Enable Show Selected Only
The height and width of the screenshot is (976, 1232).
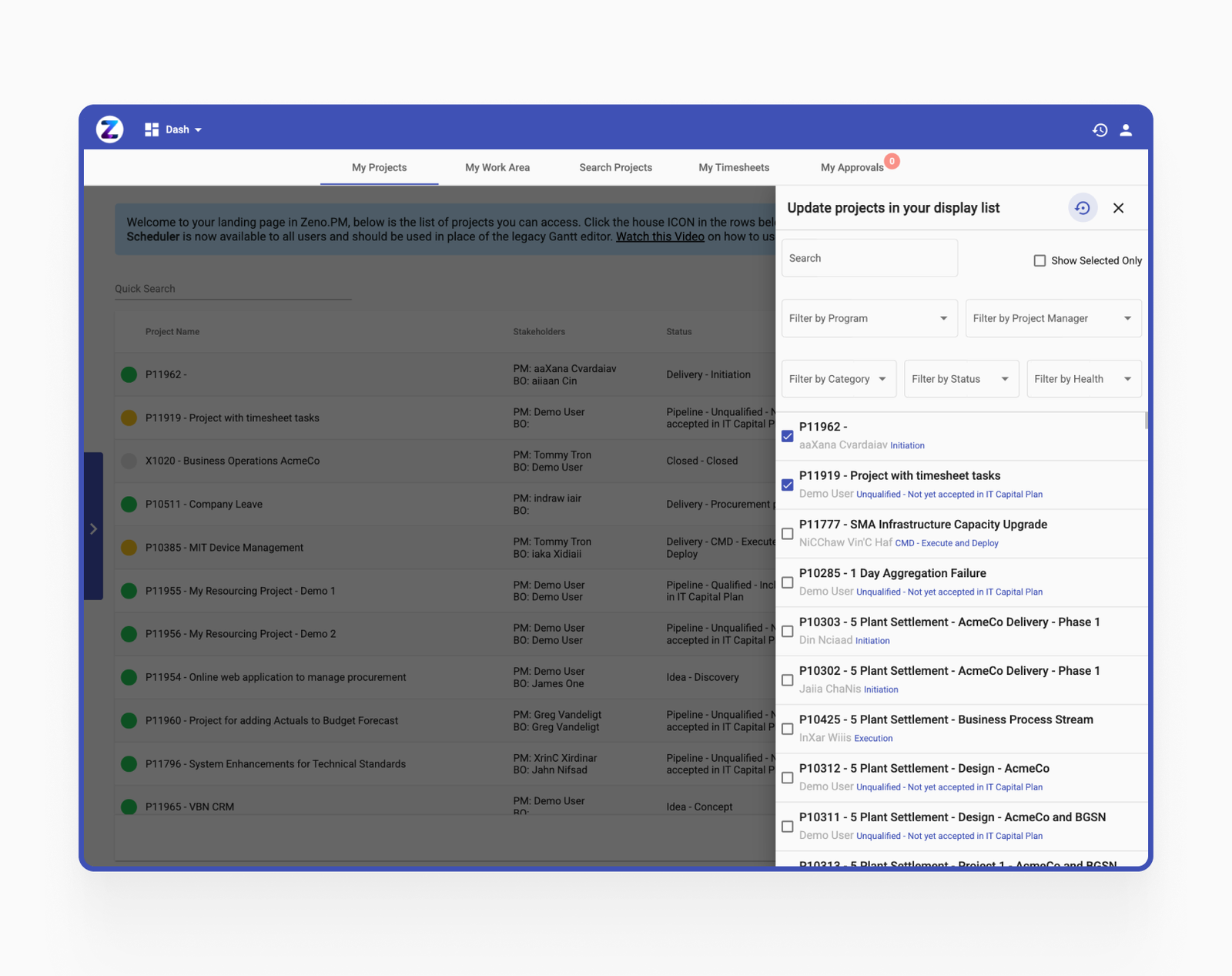tap(1039, 260)
